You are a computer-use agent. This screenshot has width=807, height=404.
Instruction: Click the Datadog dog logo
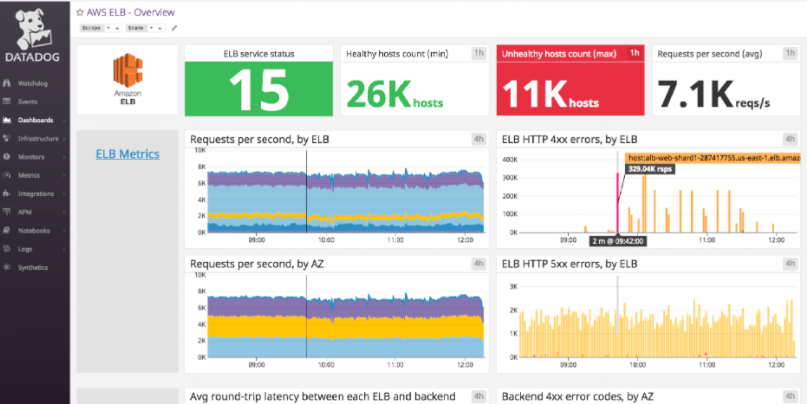tap(34, 30)
